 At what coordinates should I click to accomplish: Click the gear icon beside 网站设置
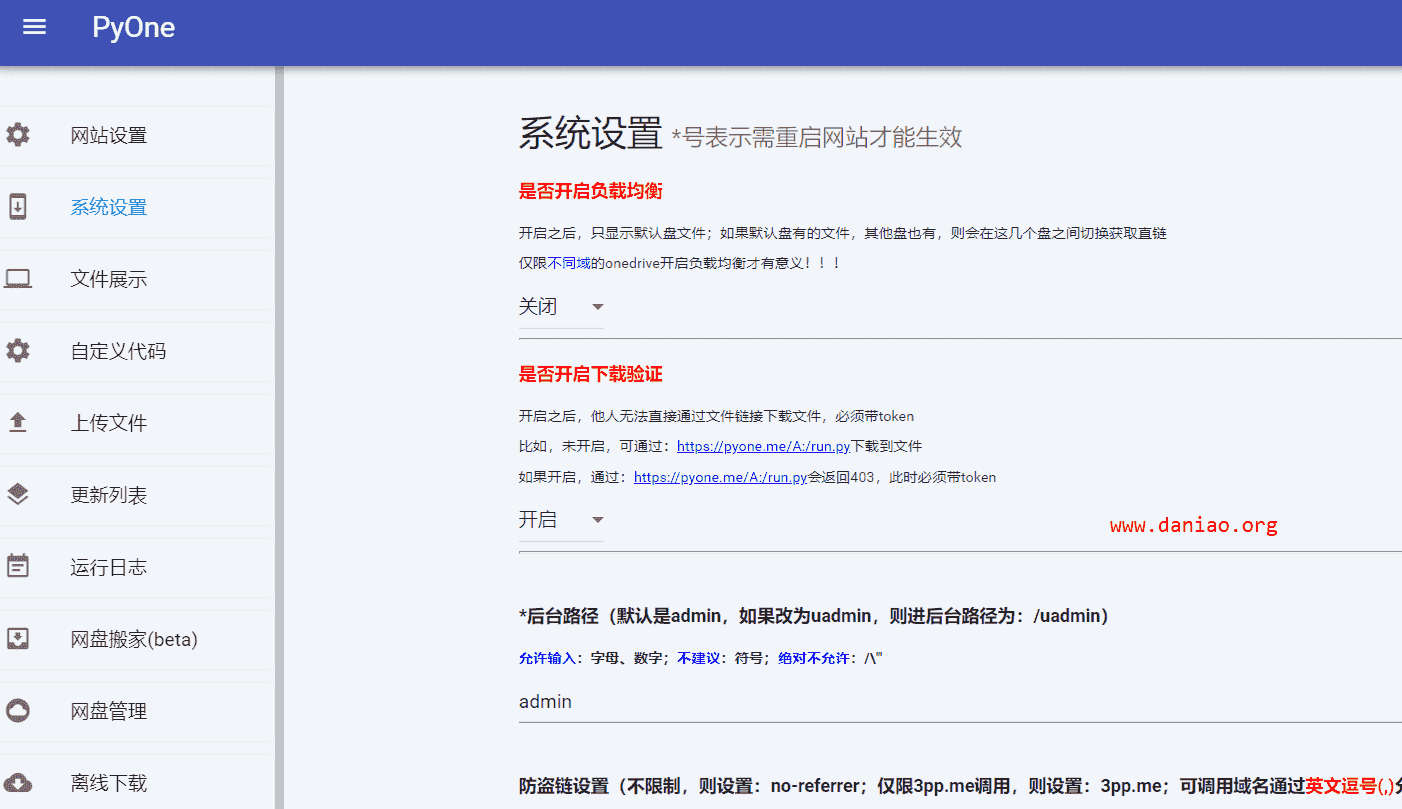click(x=17, y=135)
